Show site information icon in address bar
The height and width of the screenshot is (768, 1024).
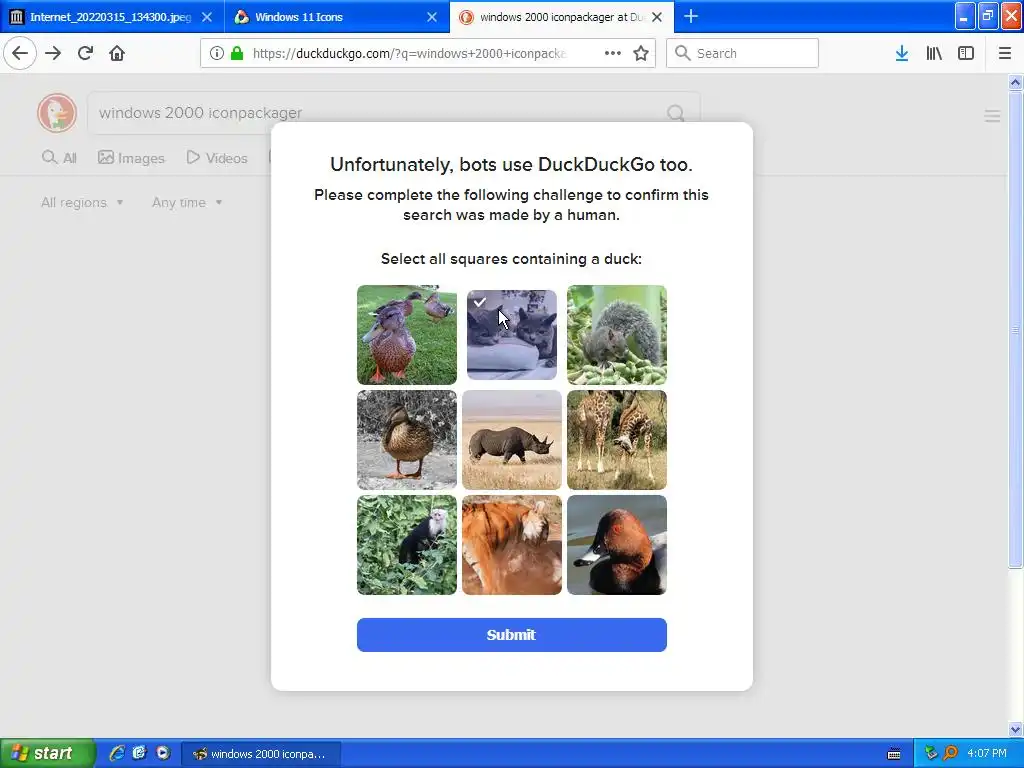click(217, 54)
